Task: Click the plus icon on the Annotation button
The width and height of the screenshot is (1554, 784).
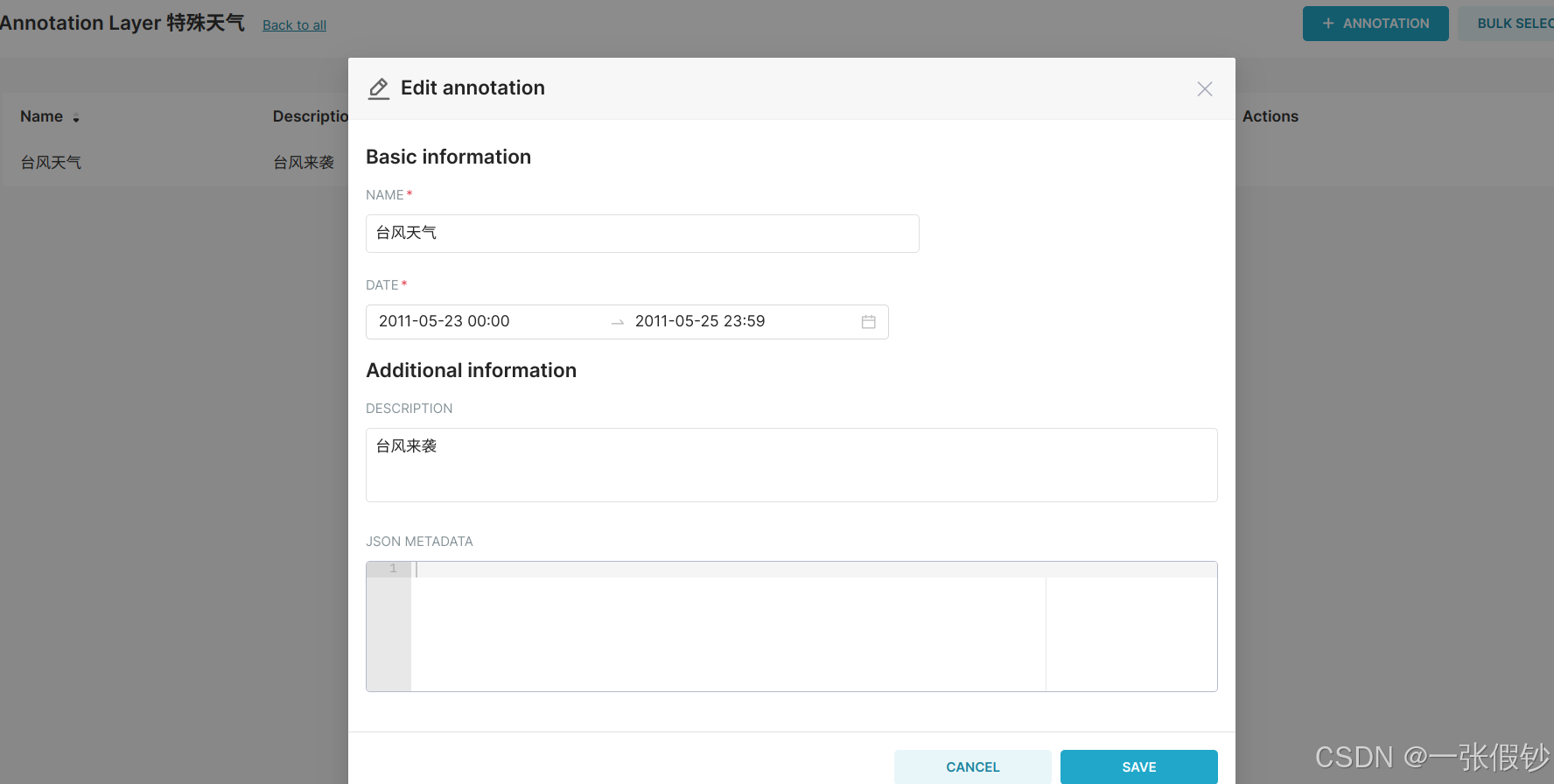Action: pos(1327,24)
